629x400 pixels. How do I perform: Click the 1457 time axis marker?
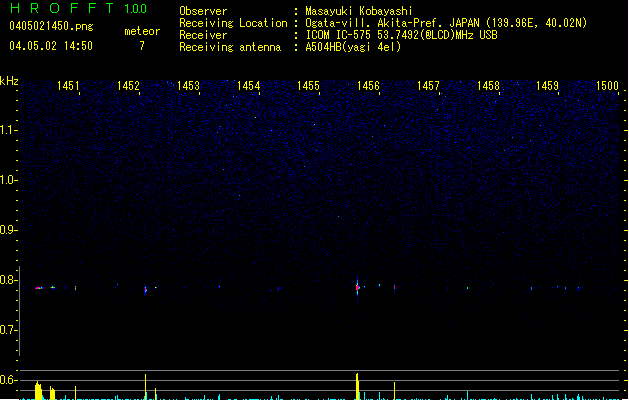(428, 86)
